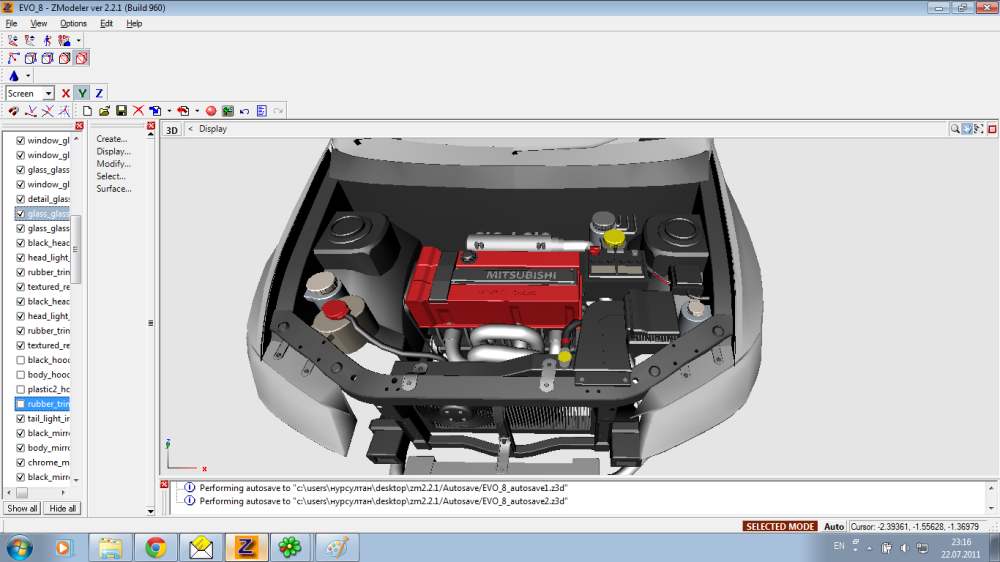
Task: Click the blue cone primitive icon
Action: point(14,76)
